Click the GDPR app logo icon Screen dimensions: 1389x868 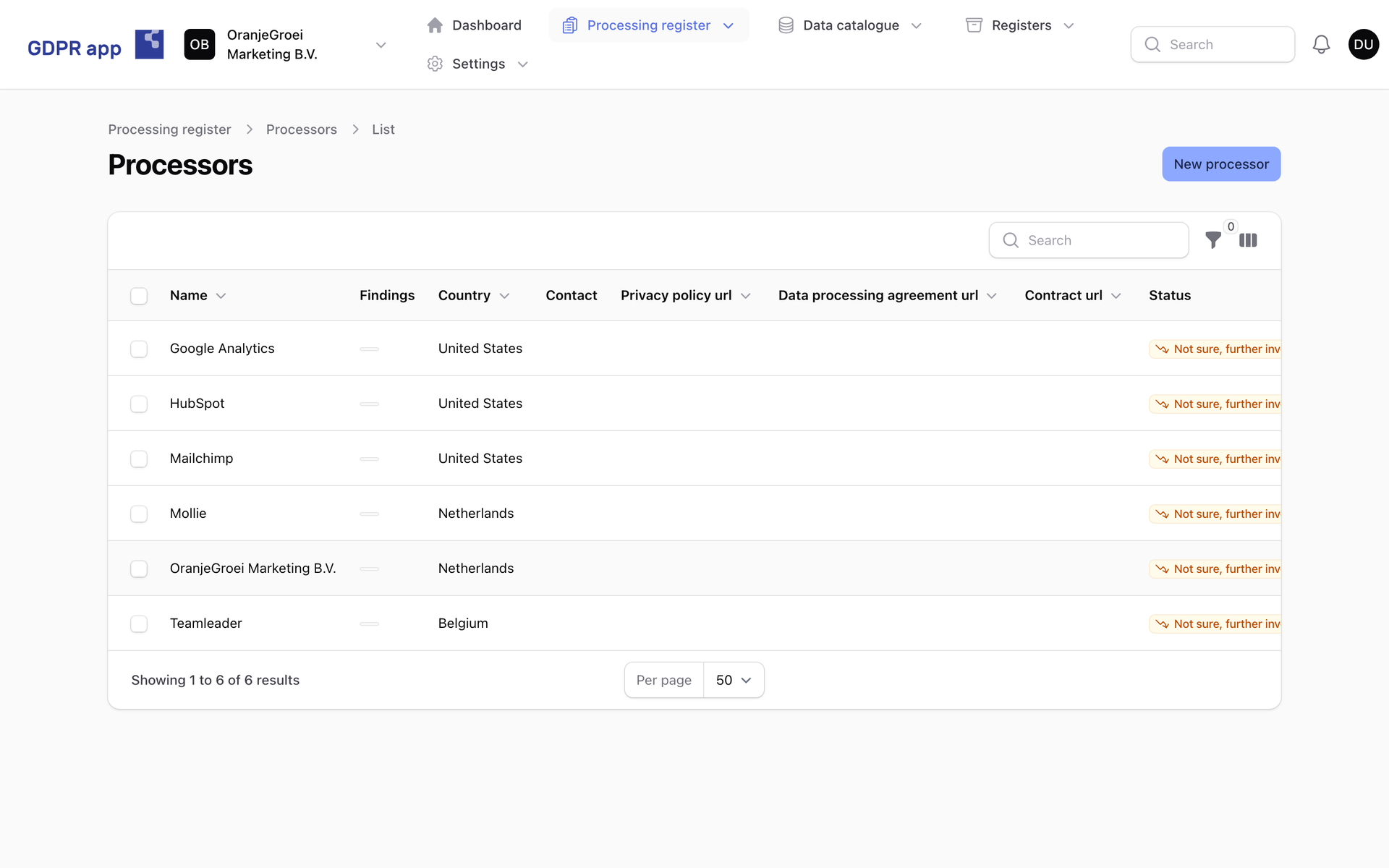tap(149, 44)
